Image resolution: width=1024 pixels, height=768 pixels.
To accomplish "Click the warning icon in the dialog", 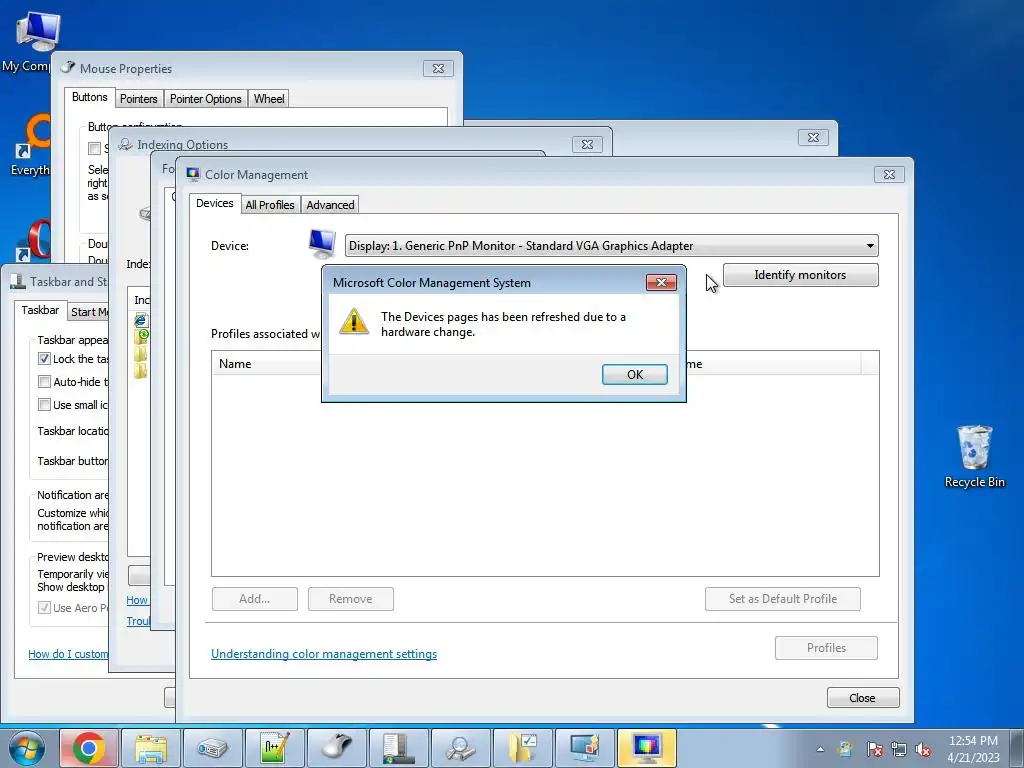I will 354,321.
